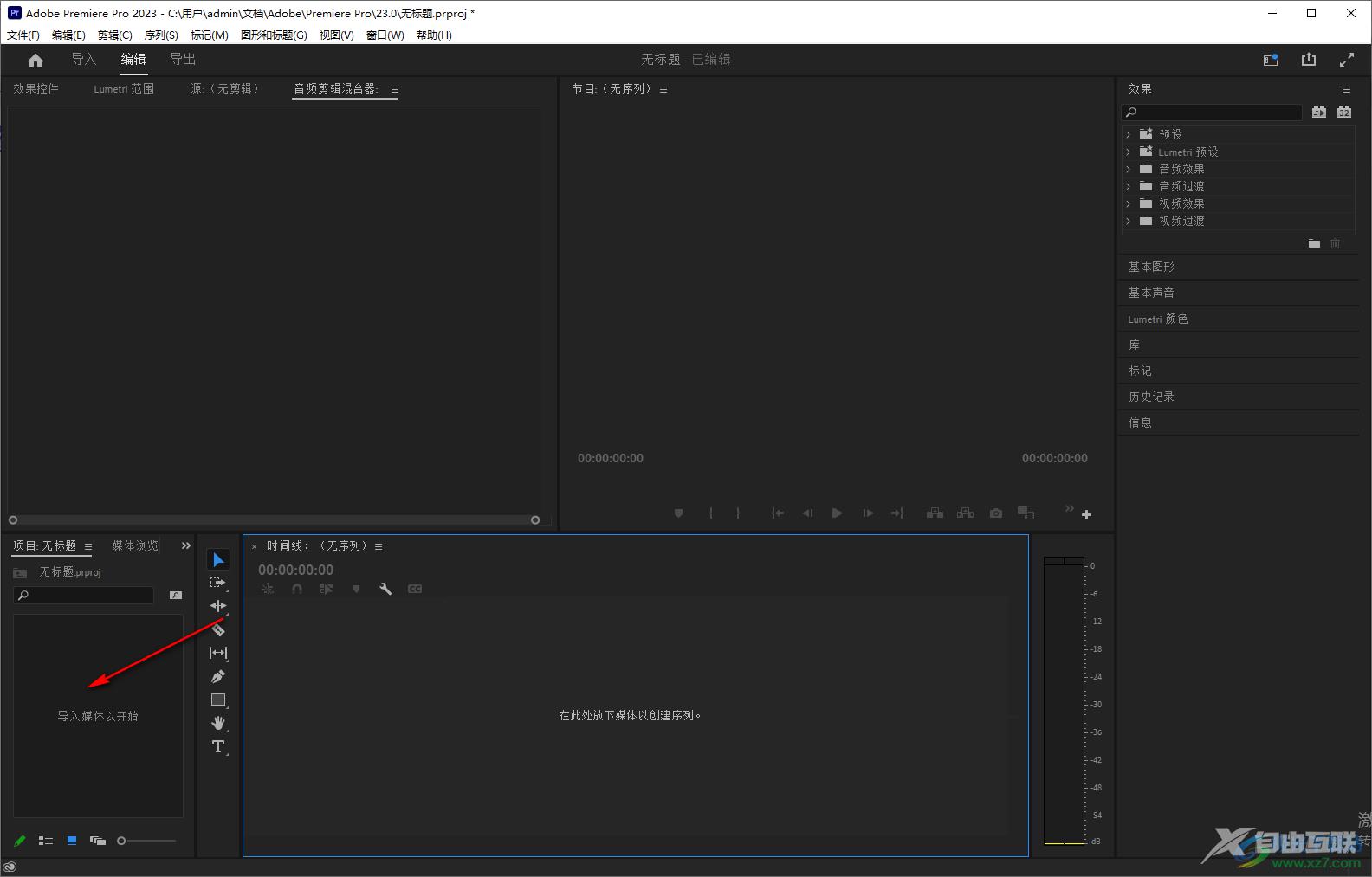This screenshot has height=877, width=1372.
Task: Select the Slip tool
Action: [x=218, y=653]
